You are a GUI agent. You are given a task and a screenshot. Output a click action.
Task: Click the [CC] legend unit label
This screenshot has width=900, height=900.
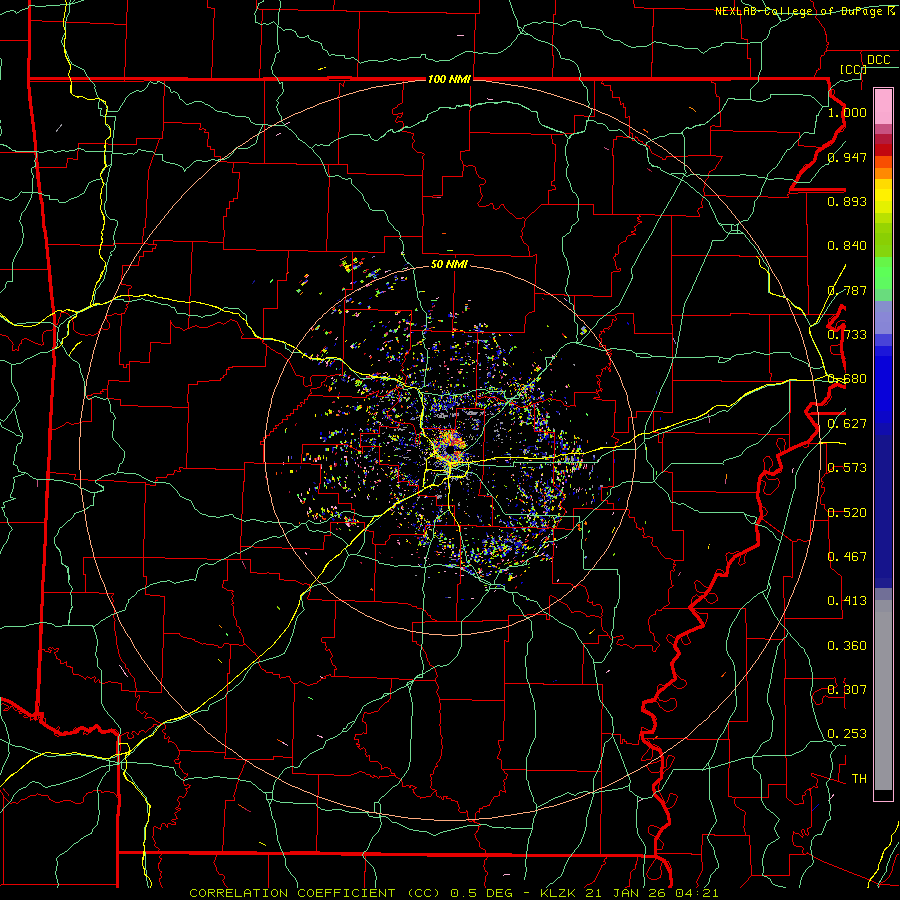[854, 69]
